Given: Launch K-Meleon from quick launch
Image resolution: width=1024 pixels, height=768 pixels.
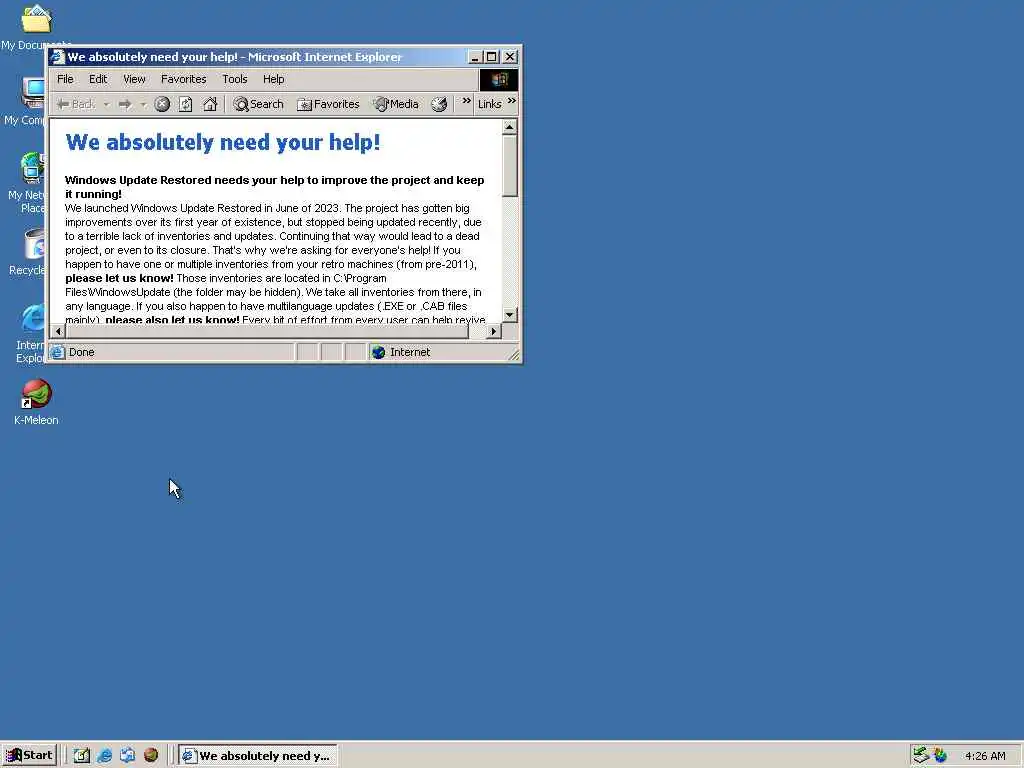Looking at the screenshot, I should [x=151, y=756].
